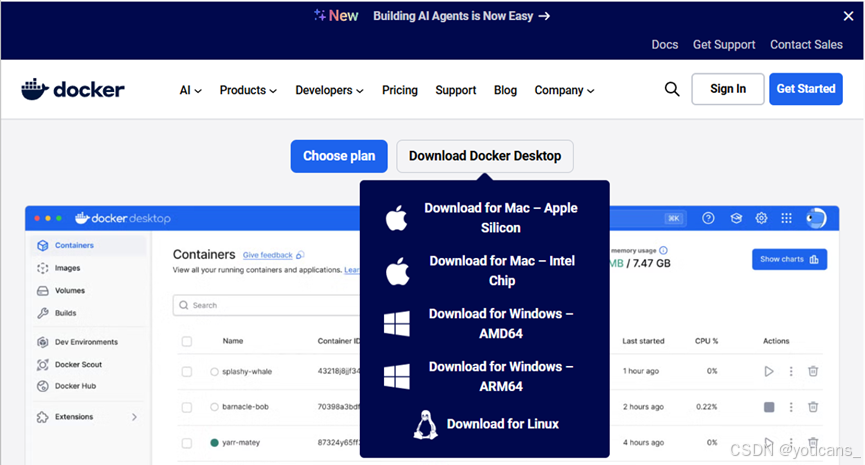The width and height of the screenshot is (865, 465).
Task: Open the Get Support link
Action: click(x=724, y=45)
